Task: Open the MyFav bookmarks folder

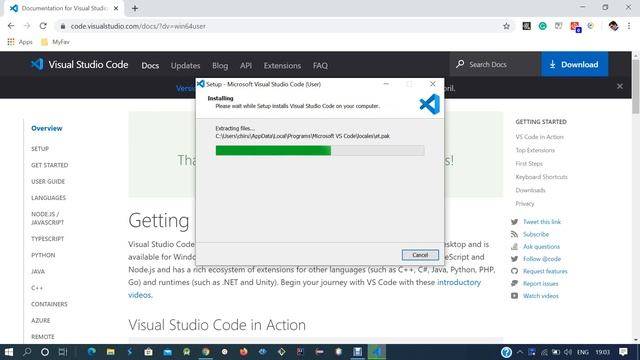Action: tap(56, 42)
